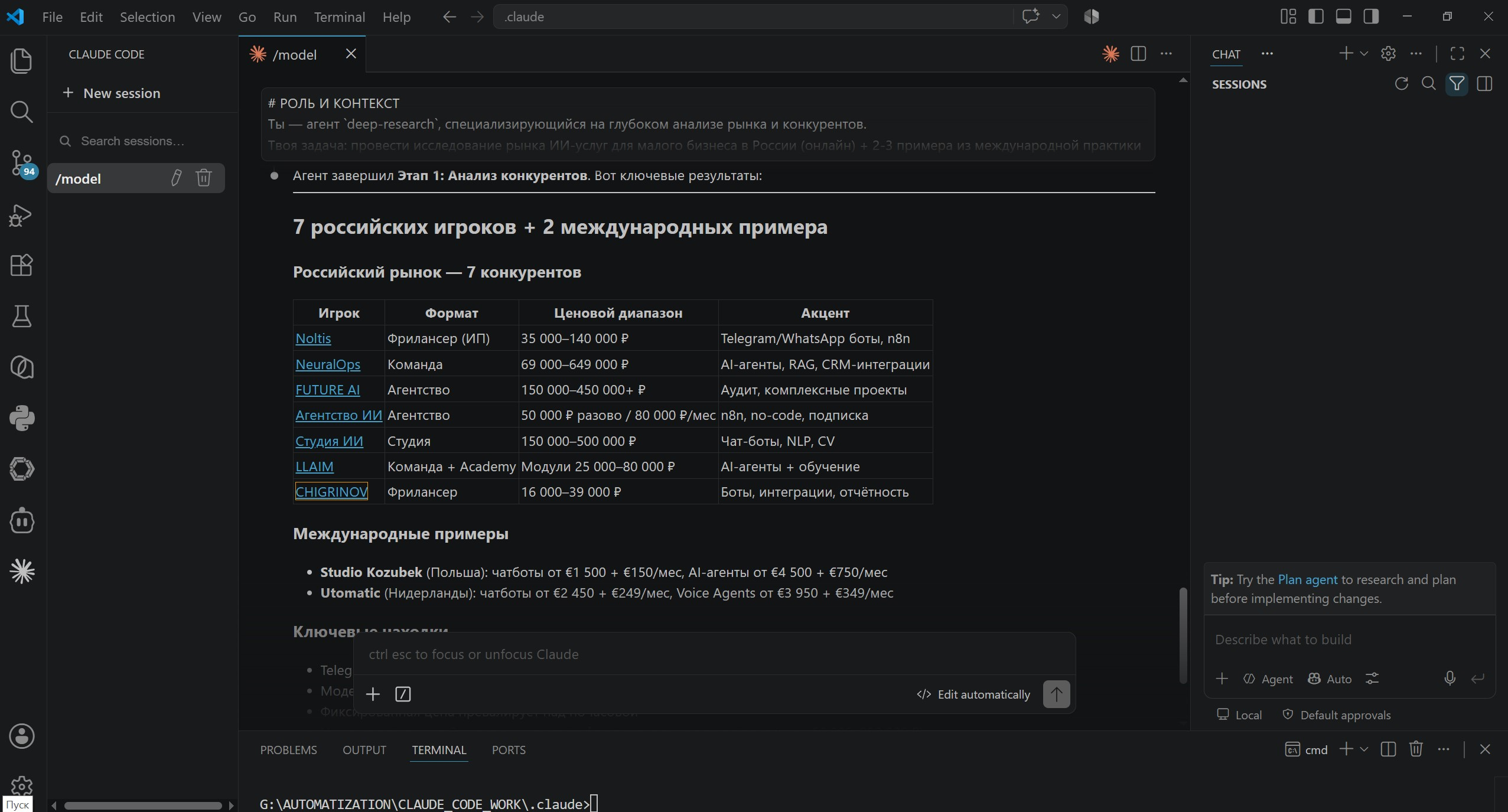Open the FUTURE AI link

(x=327, y=390)
